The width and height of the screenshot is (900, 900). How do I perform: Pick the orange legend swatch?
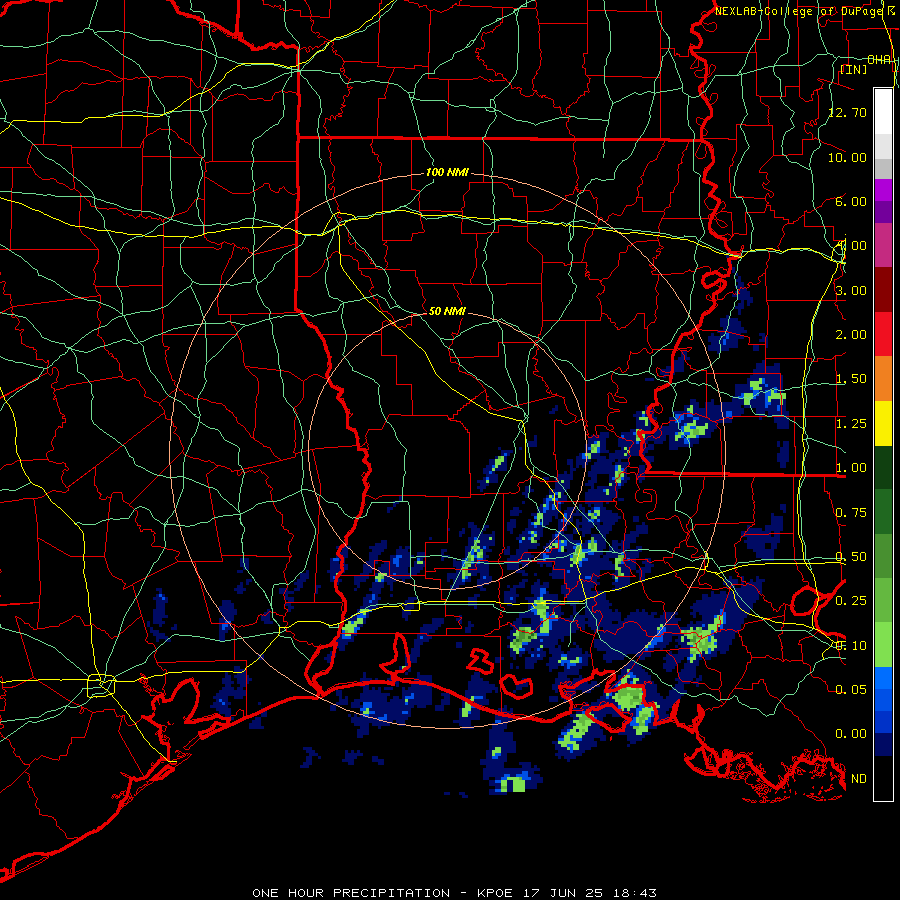tap(883, 379)
